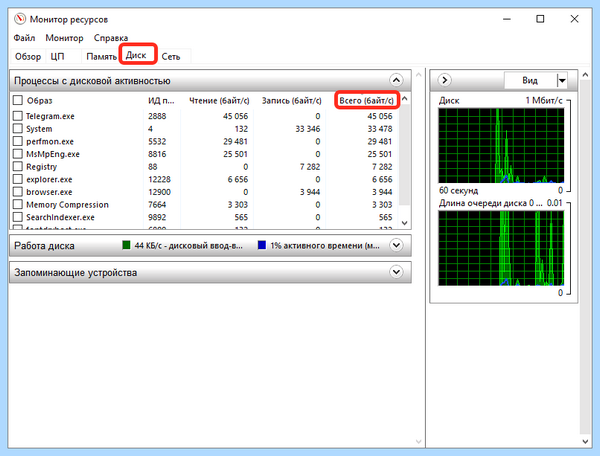The image size is (600, 456).
Task: Check the perfmon.exe checkbox
Action: click(x=18, y=141)
